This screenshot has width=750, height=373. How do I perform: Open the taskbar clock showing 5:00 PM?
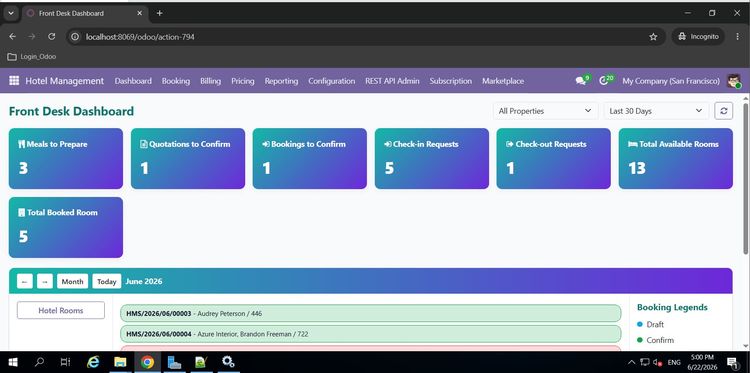tap(702, 362)
